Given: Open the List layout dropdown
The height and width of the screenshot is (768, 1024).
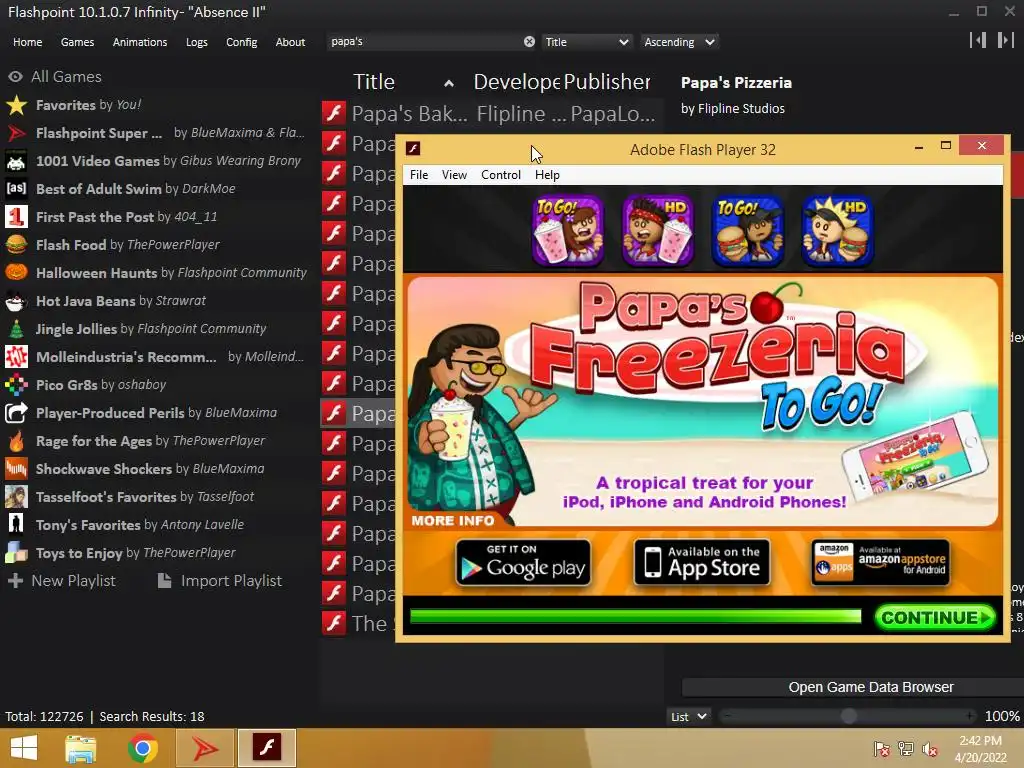Looking at the screenshot, I should coord(689,716).
